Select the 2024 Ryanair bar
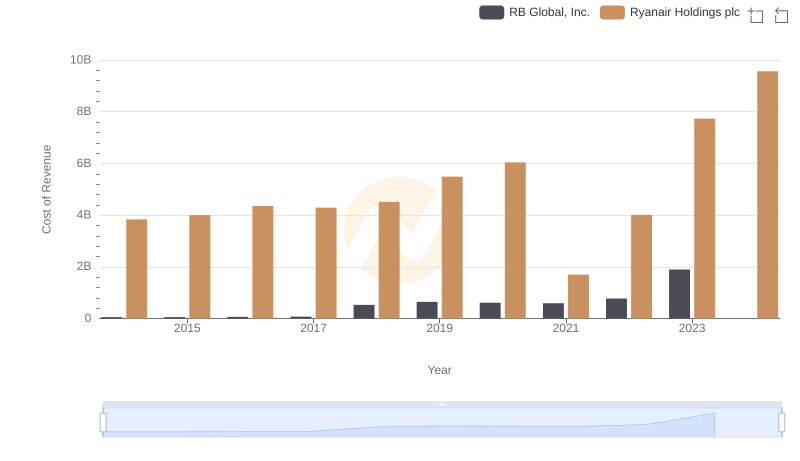800x461 pixels. pyautogui.click(x=767, y=195)
